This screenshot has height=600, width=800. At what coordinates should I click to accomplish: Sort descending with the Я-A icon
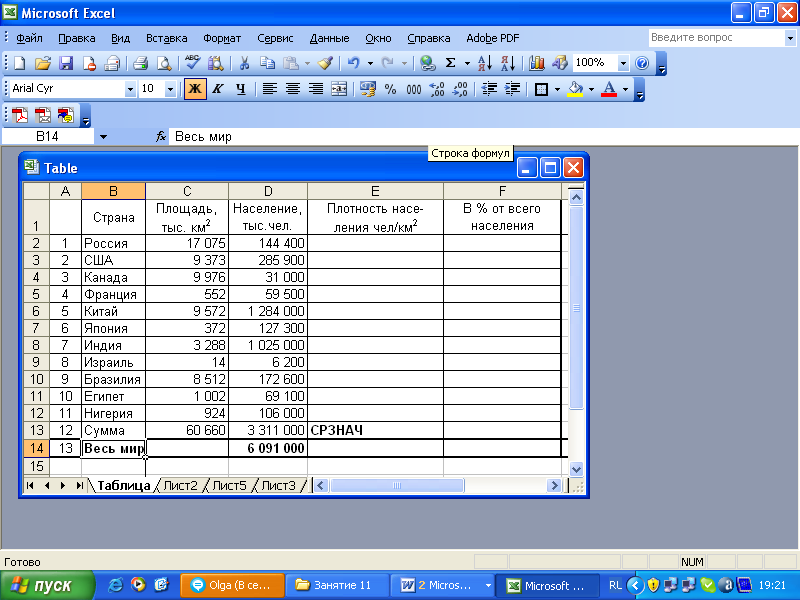pos(508,63)
